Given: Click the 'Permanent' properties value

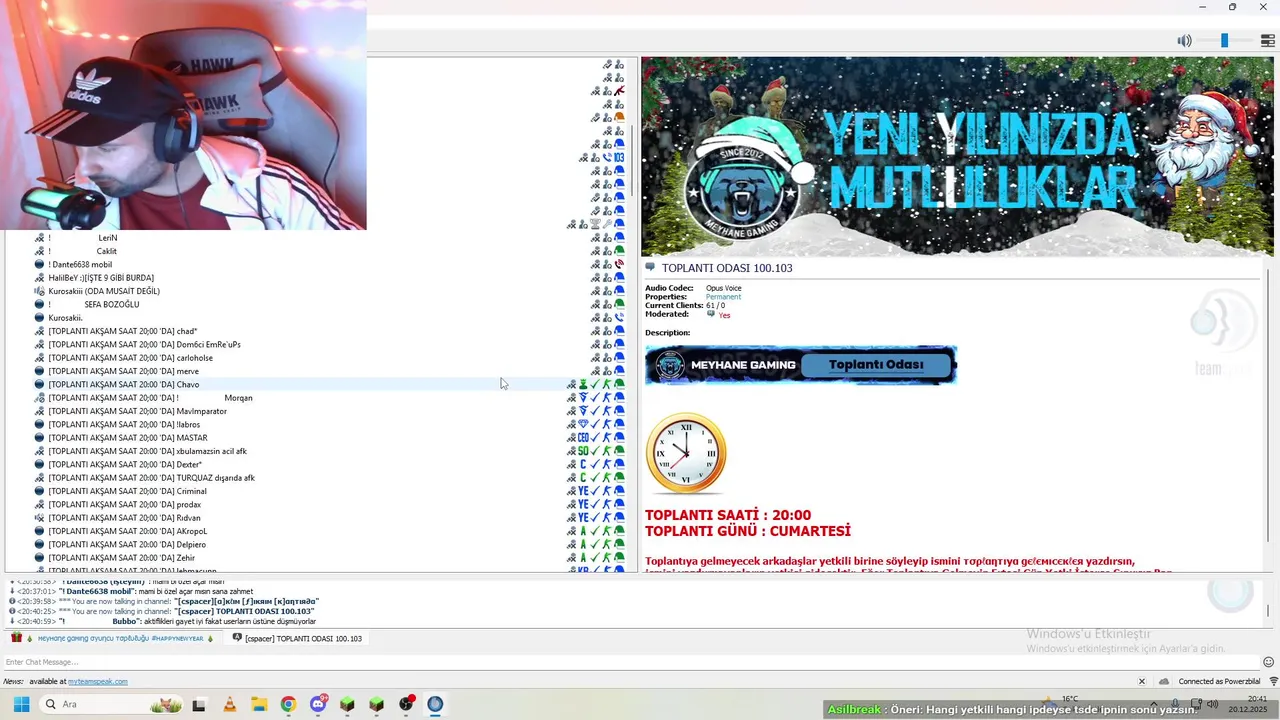Looking at the screenshot, I should pos(723,297).
